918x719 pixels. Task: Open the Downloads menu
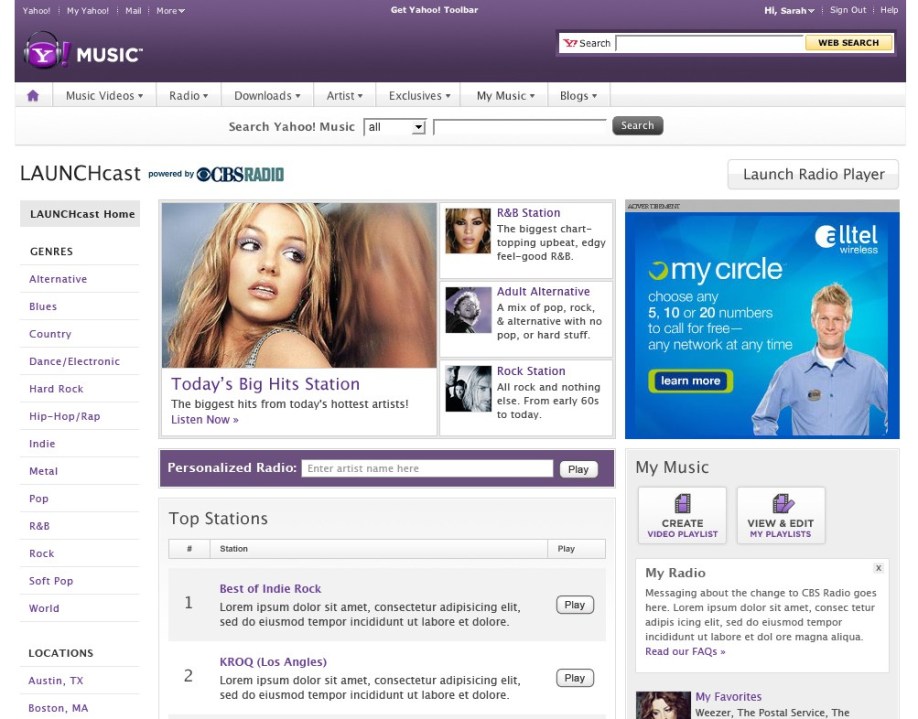[268, 96]
